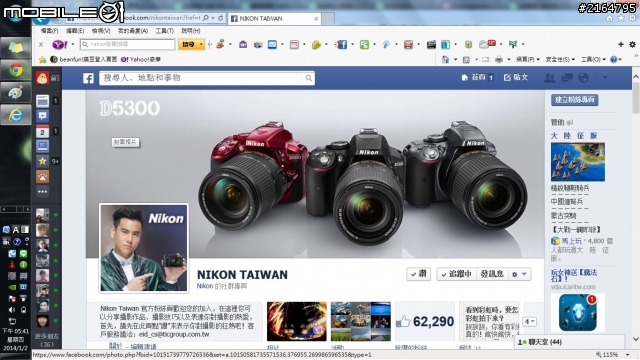Open the star favorites icon in sidebar
The height and width of the screenshot is (360, 640).
(42, 161)
